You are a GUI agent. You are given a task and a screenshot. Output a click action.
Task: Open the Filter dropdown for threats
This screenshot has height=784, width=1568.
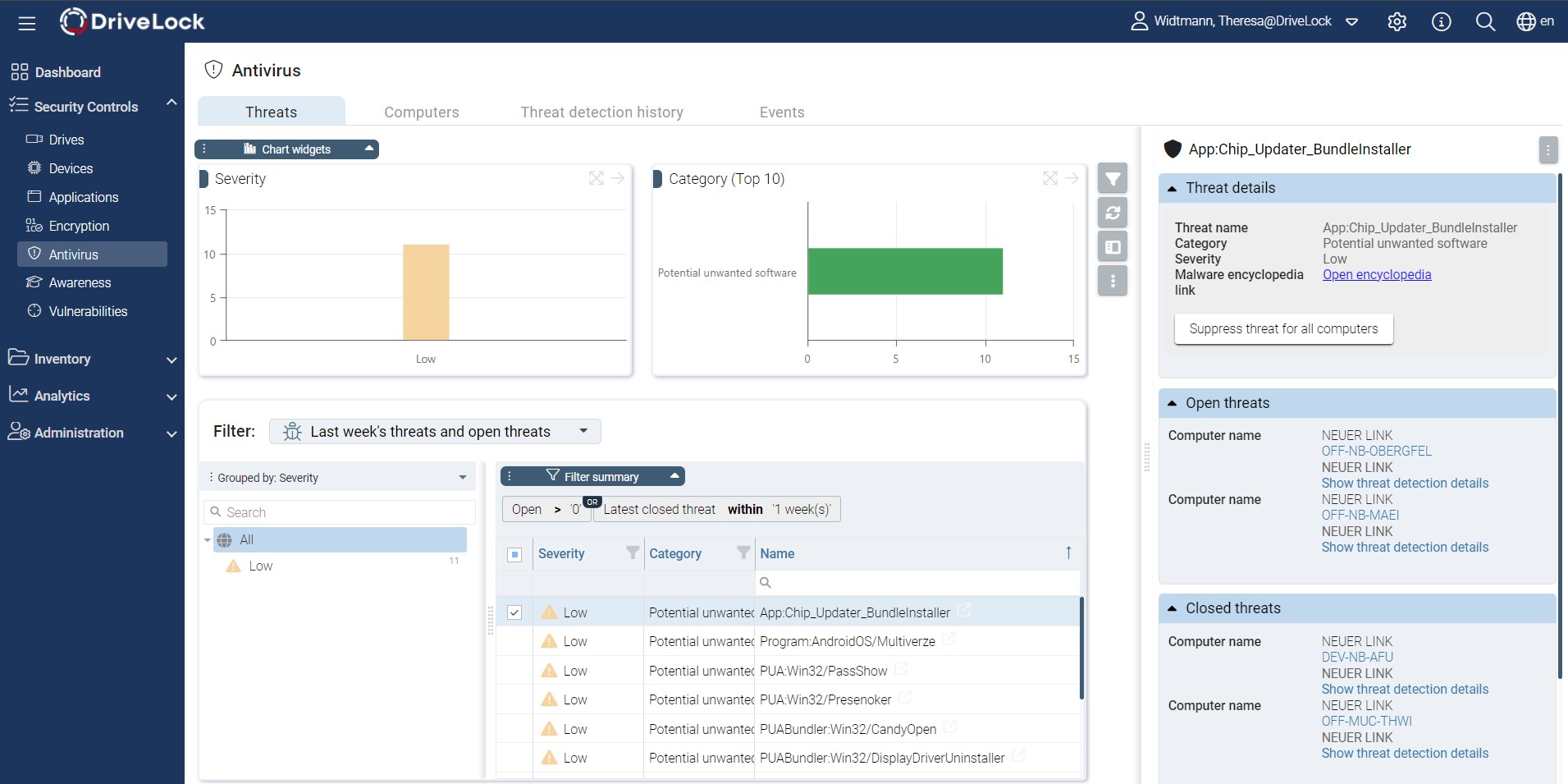point(435,432)
